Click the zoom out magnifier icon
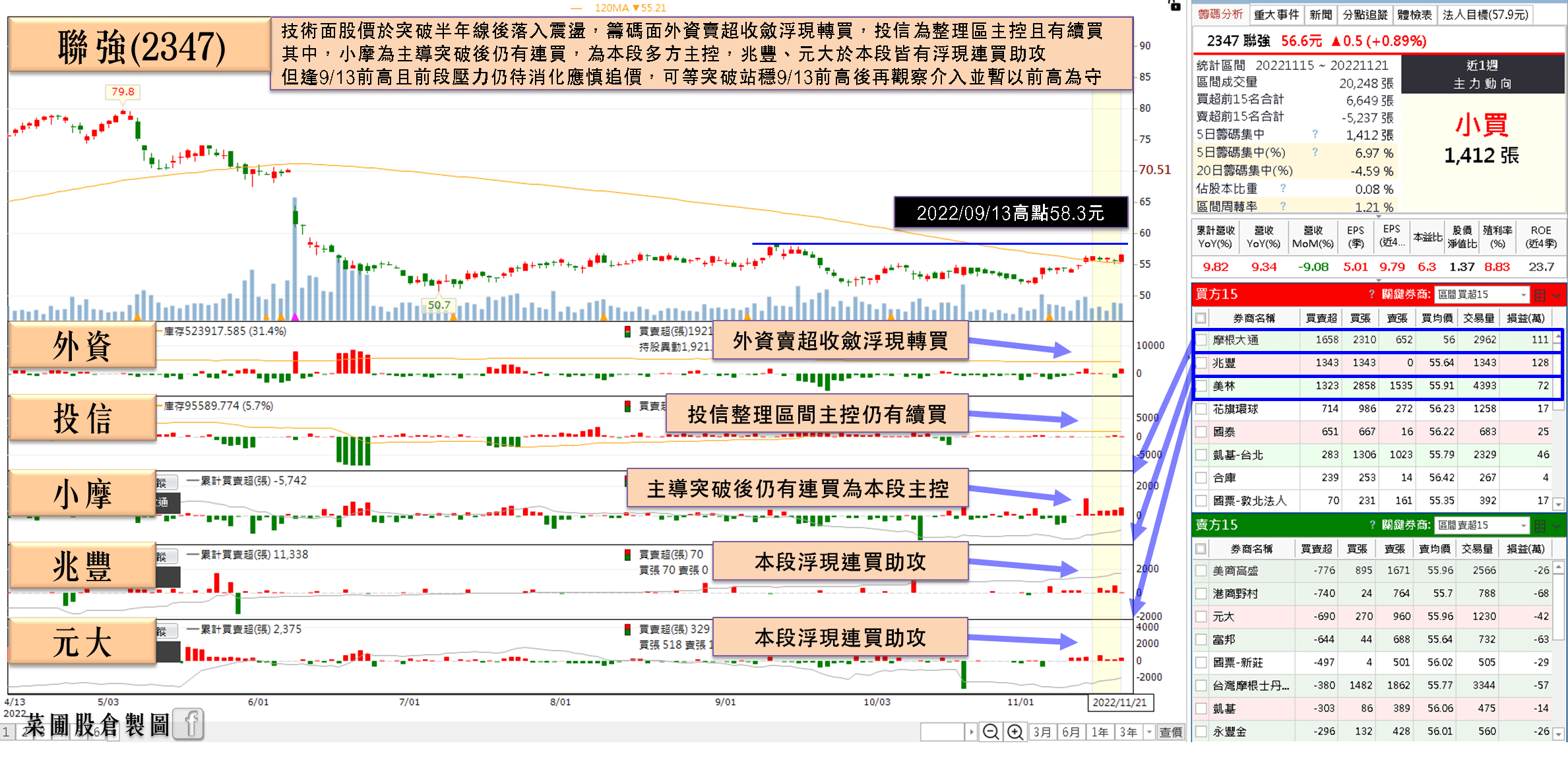This screenshot has height=760, width=1568. (x=991, y=732)
